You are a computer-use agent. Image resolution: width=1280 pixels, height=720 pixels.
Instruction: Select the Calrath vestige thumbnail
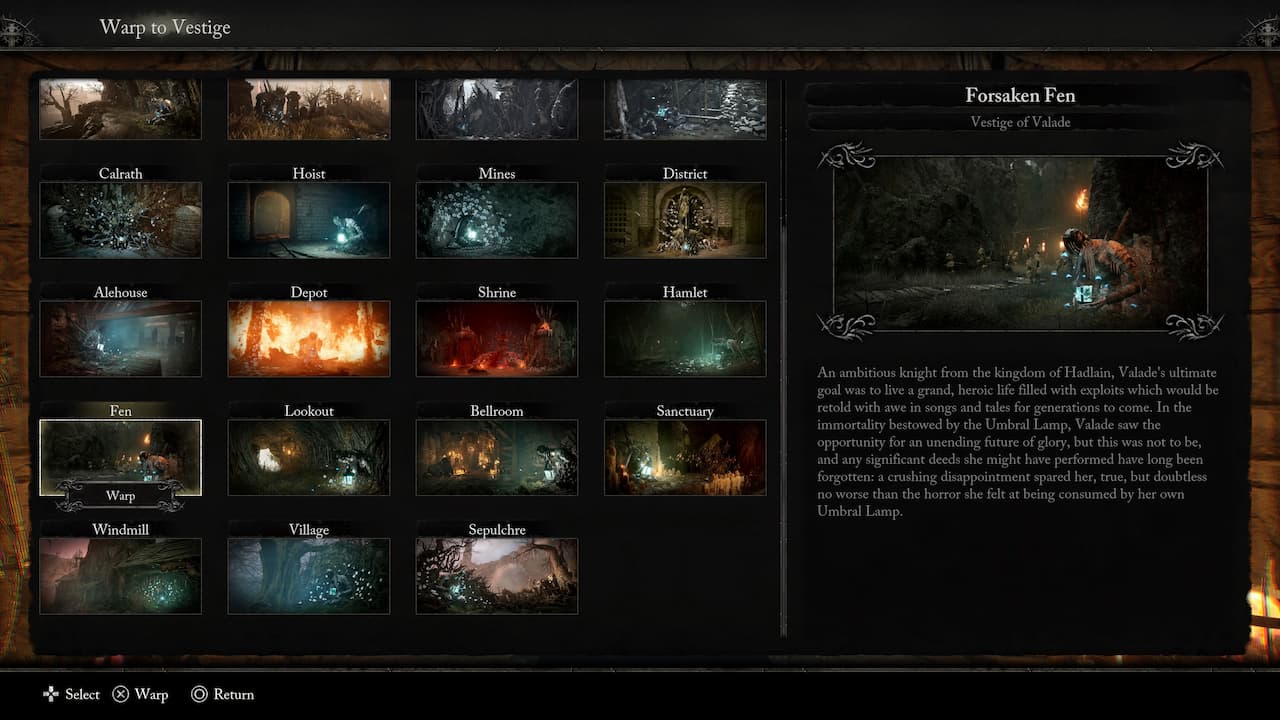click(x=120, y=220)
